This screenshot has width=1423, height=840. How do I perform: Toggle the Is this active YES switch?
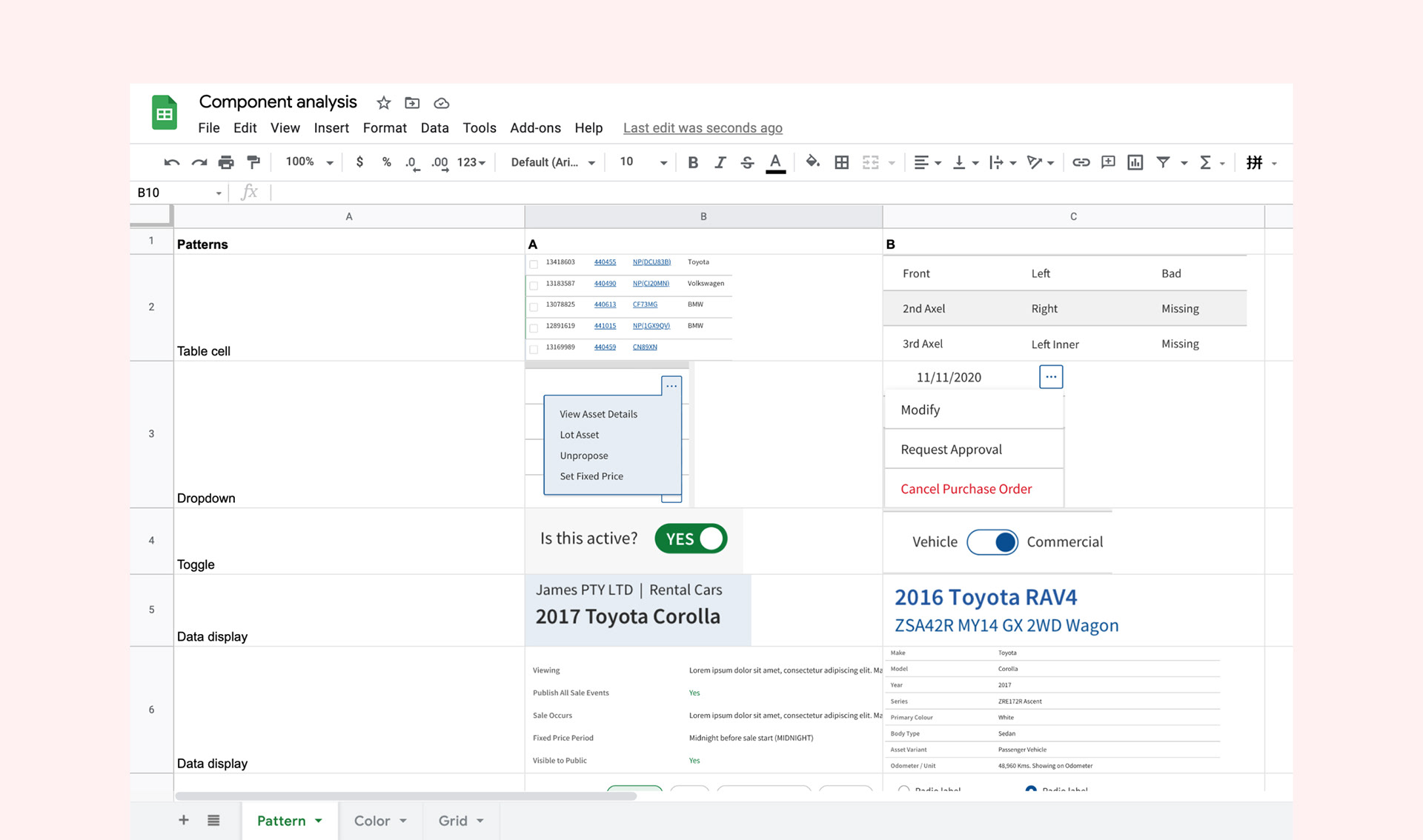click(x=691, y=539)
